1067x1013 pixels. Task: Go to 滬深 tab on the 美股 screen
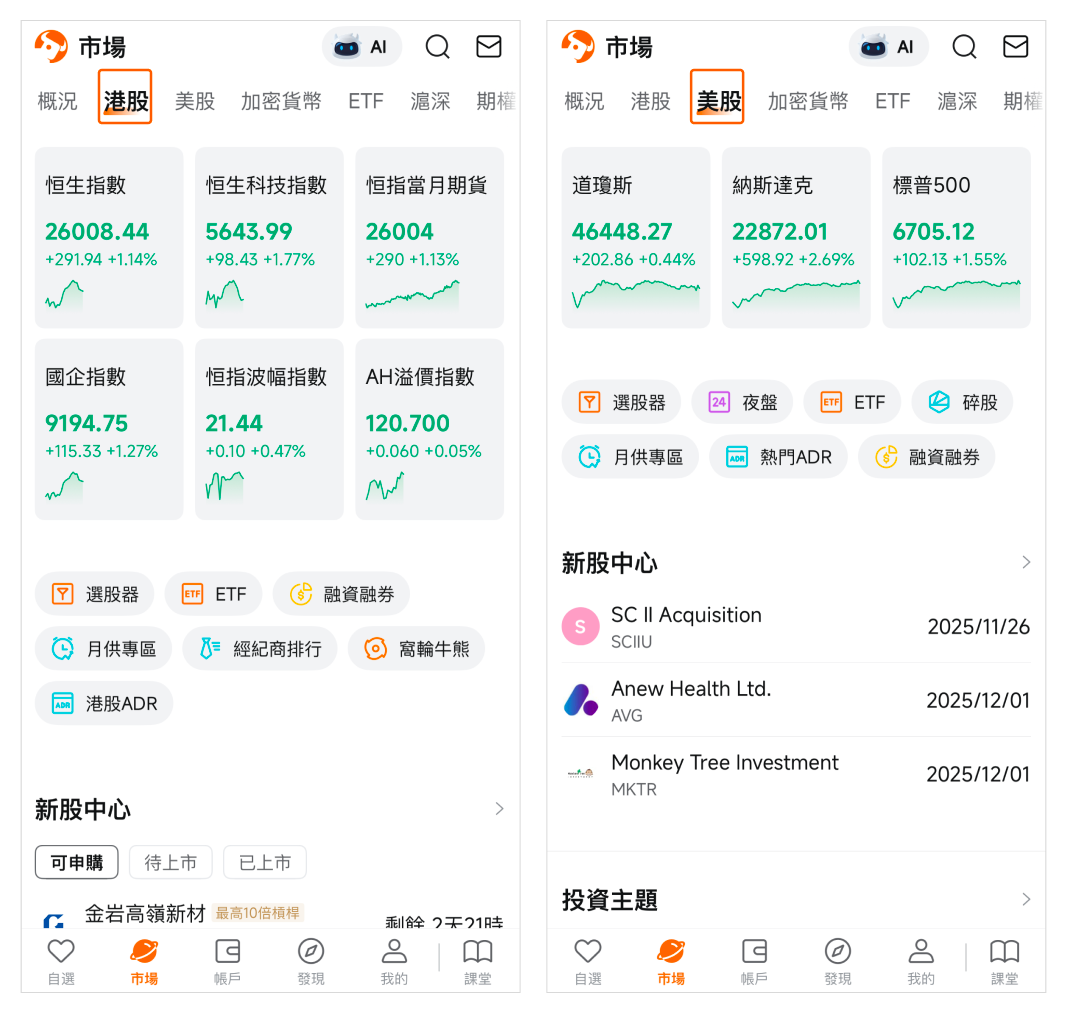click(957, 101)
